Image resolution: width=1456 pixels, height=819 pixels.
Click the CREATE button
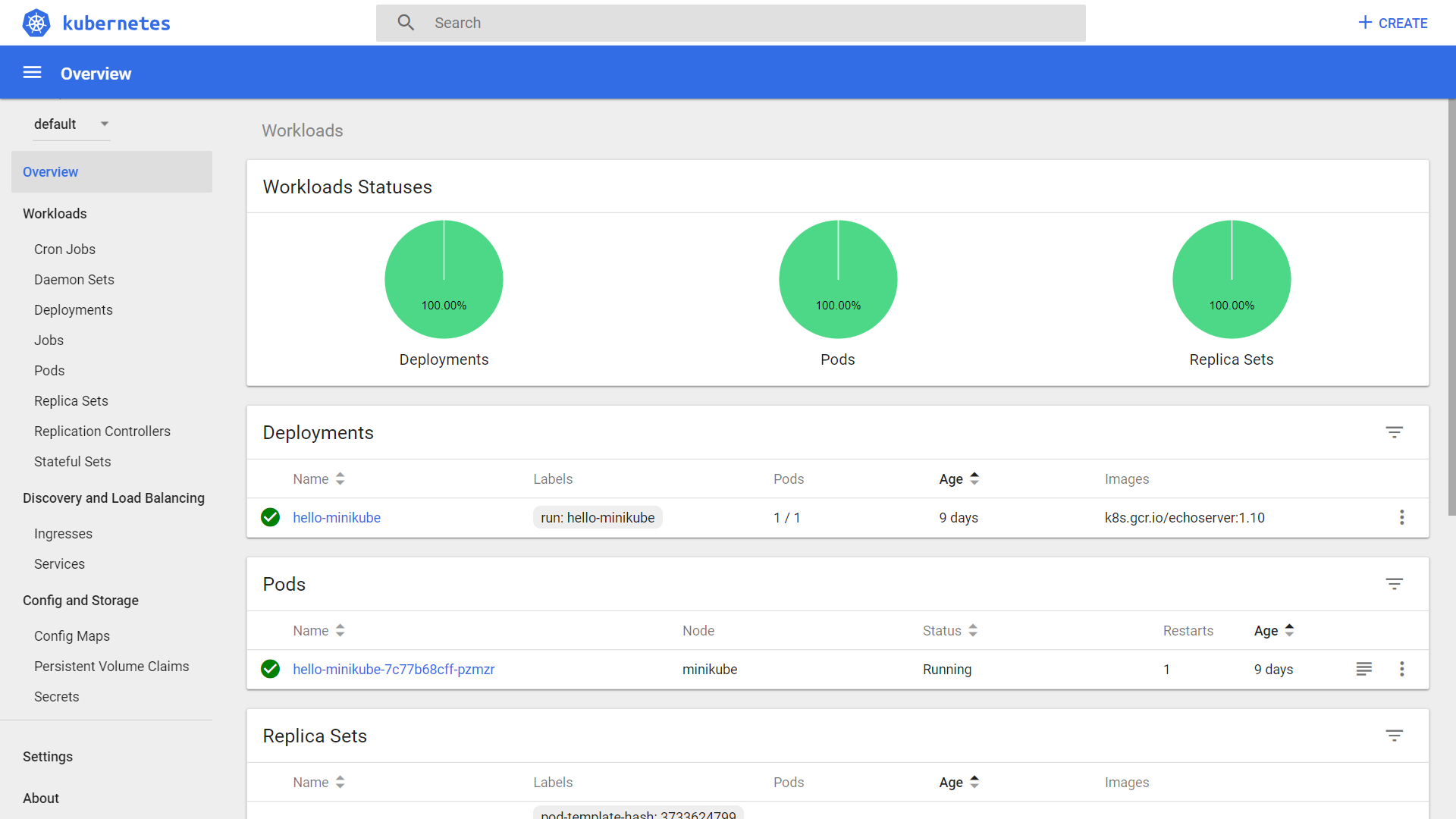[x=1392, y=23]
